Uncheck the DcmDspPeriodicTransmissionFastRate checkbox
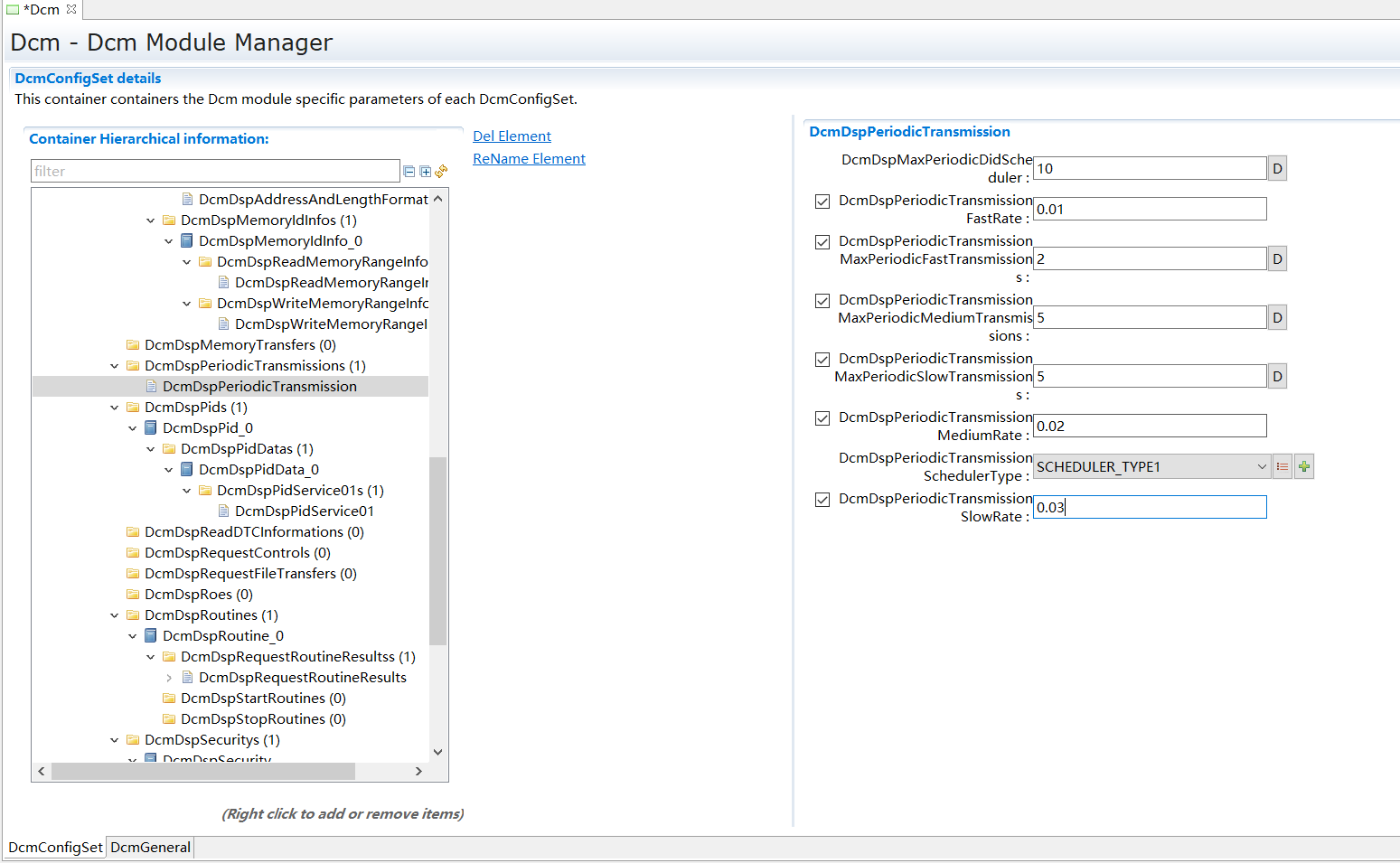 coord(822,202)
